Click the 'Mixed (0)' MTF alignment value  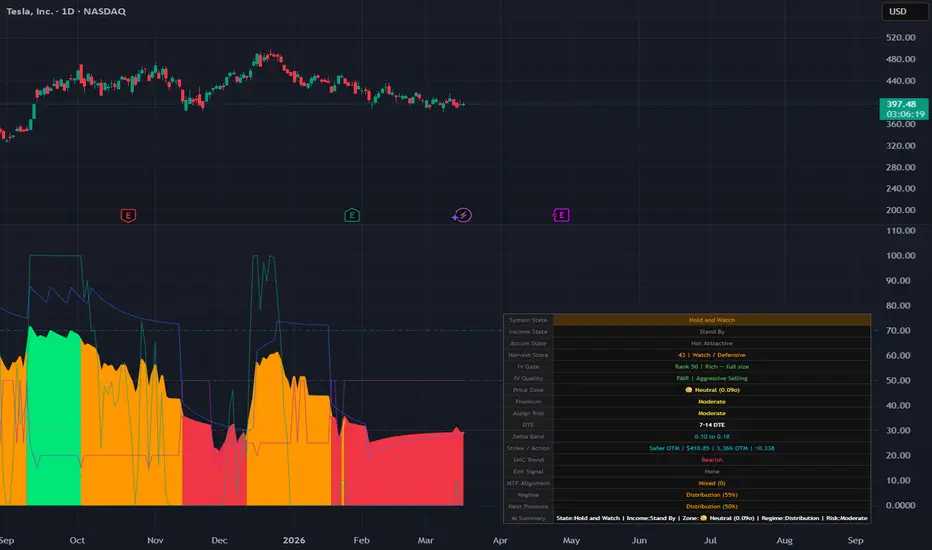pos(711,483)
